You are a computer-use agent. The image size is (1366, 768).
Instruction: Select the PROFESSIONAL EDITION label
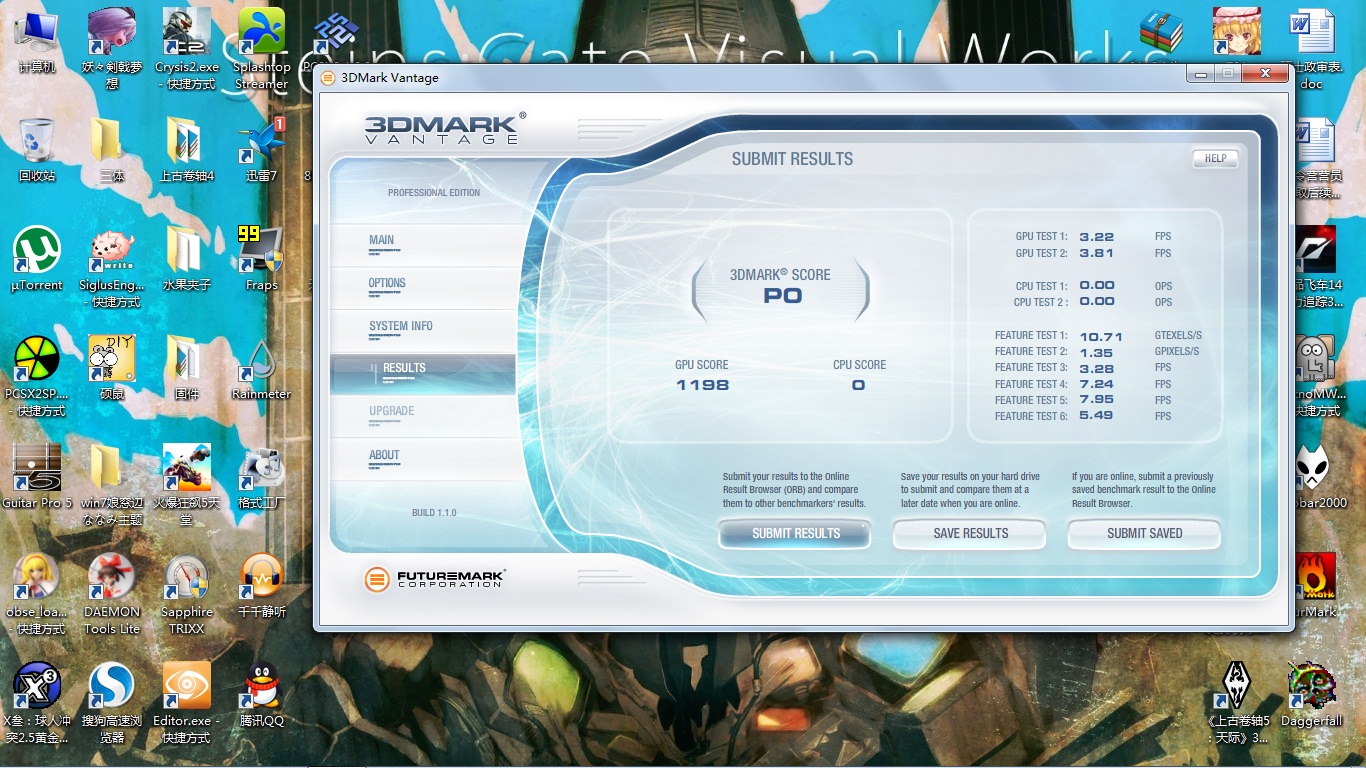pos(434,193)
